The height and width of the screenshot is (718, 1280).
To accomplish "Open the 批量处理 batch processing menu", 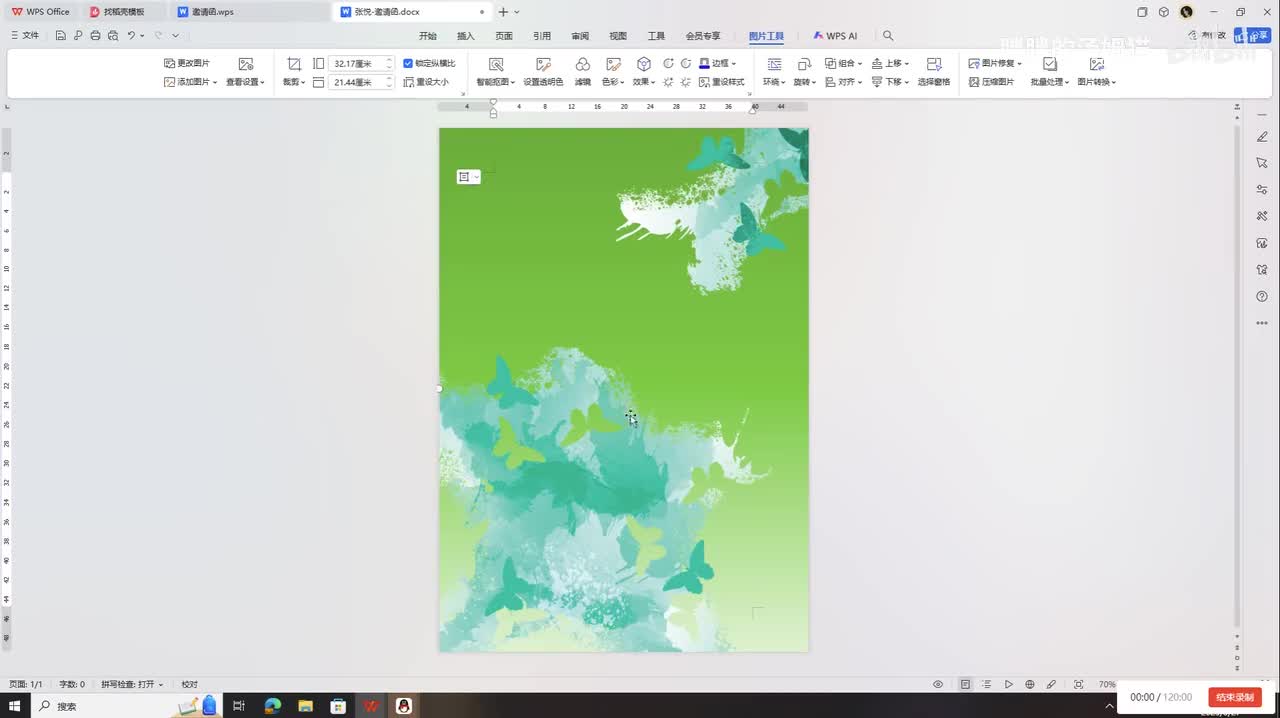I will click(x=1050, y=73).
